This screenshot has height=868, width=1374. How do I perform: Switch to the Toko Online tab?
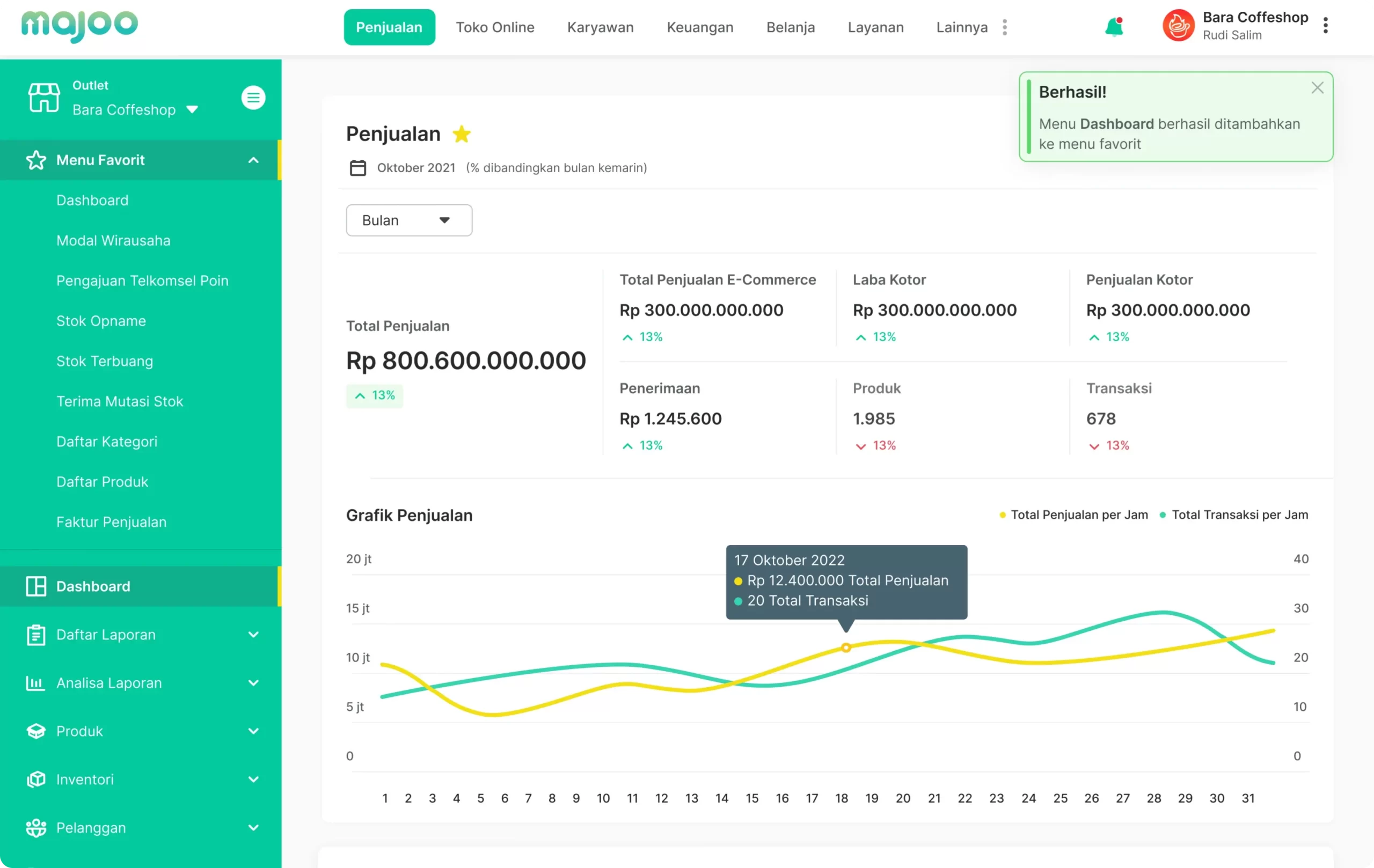(495, 27)
